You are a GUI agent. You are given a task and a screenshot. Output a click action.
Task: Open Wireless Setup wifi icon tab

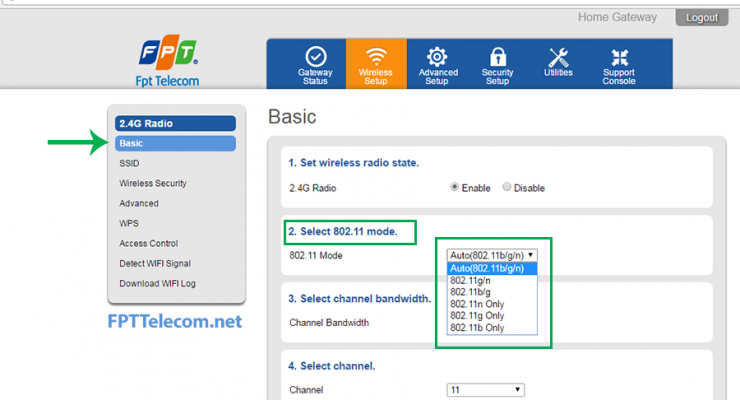pos(376,65)
